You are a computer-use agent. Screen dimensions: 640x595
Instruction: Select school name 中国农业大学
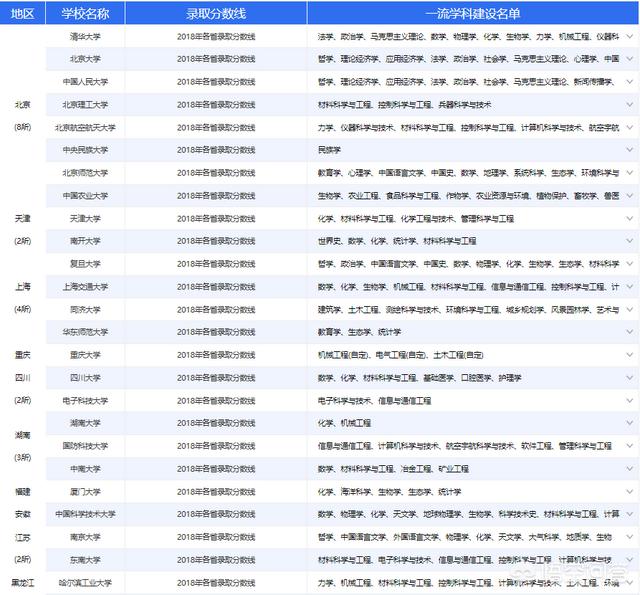[x=85, y=195]
